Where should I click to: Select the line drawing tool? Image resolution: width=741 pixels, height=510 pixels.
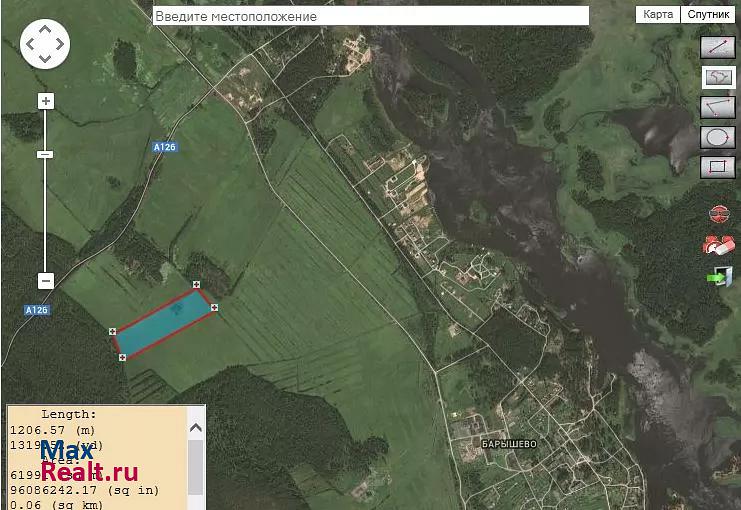click(716, 46)
